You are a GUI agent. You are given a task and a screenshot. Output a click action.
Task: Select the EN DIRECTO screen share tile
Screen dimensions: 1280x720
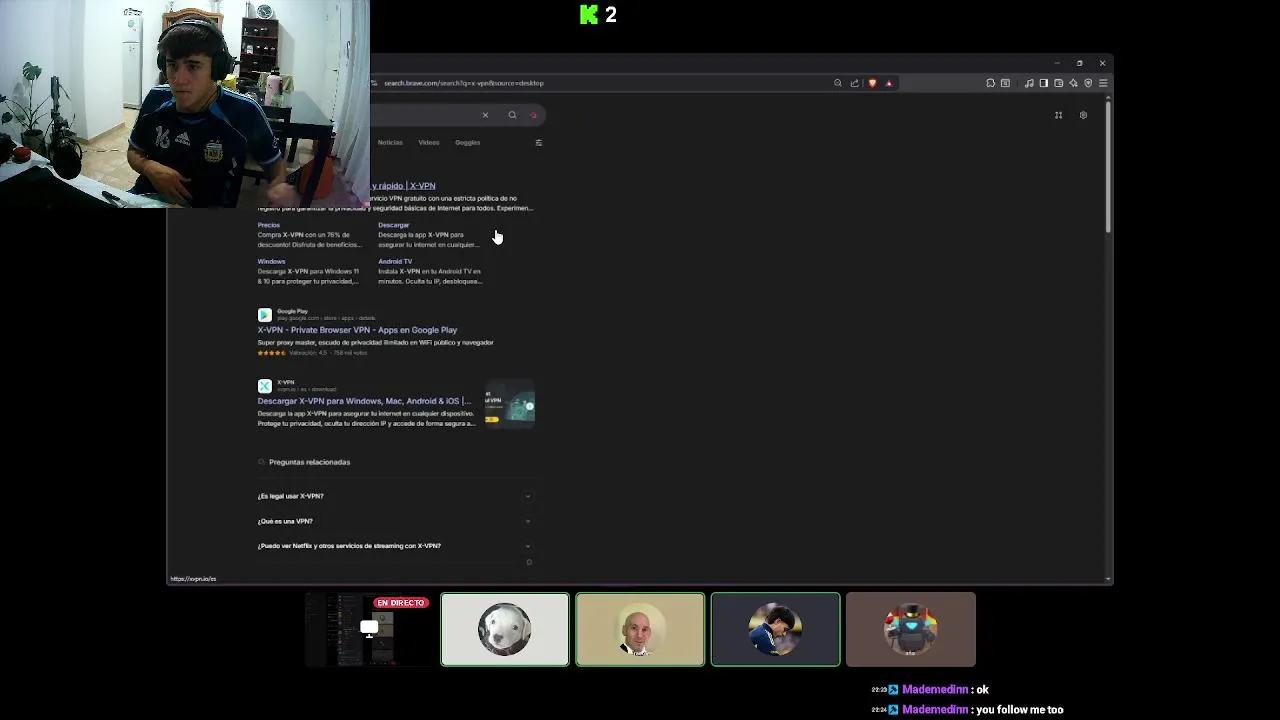coord(368,629)
